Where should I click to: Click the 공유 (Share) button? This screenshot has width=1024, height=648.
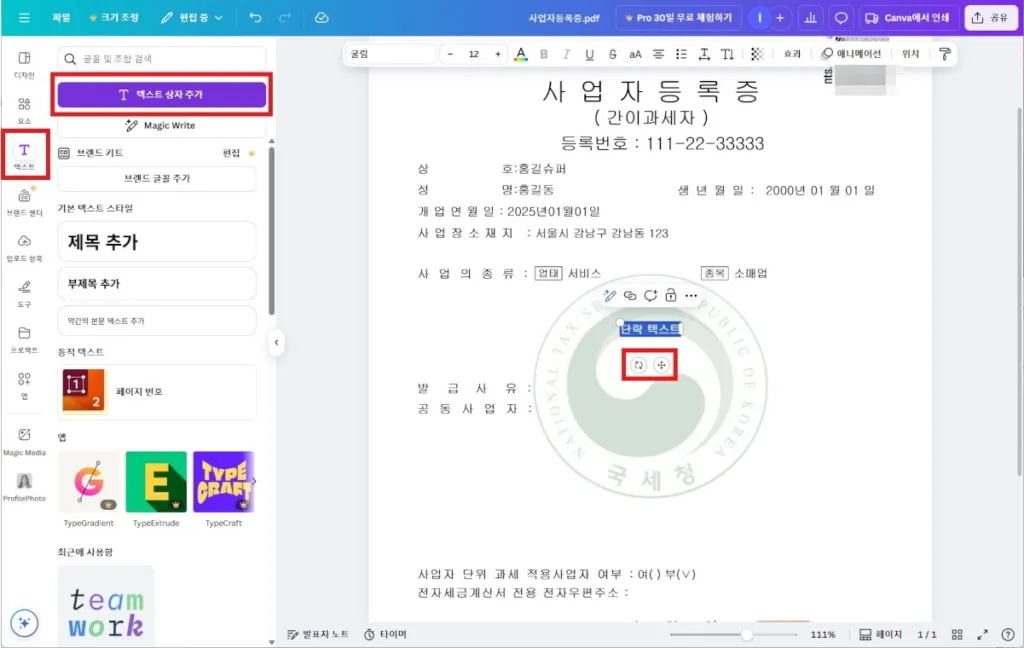(x=988, y=18)
